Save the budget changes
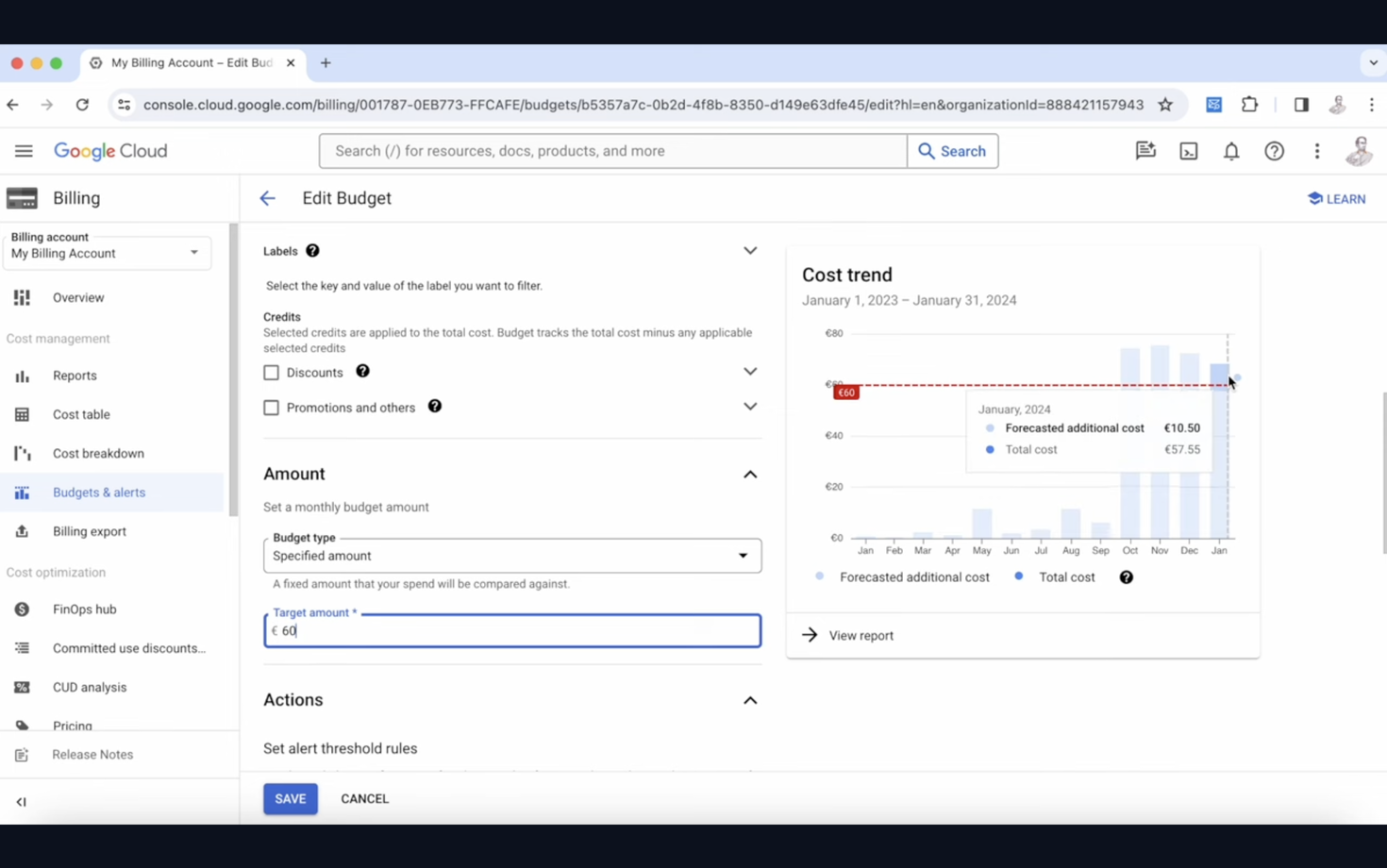 point(291,799)
